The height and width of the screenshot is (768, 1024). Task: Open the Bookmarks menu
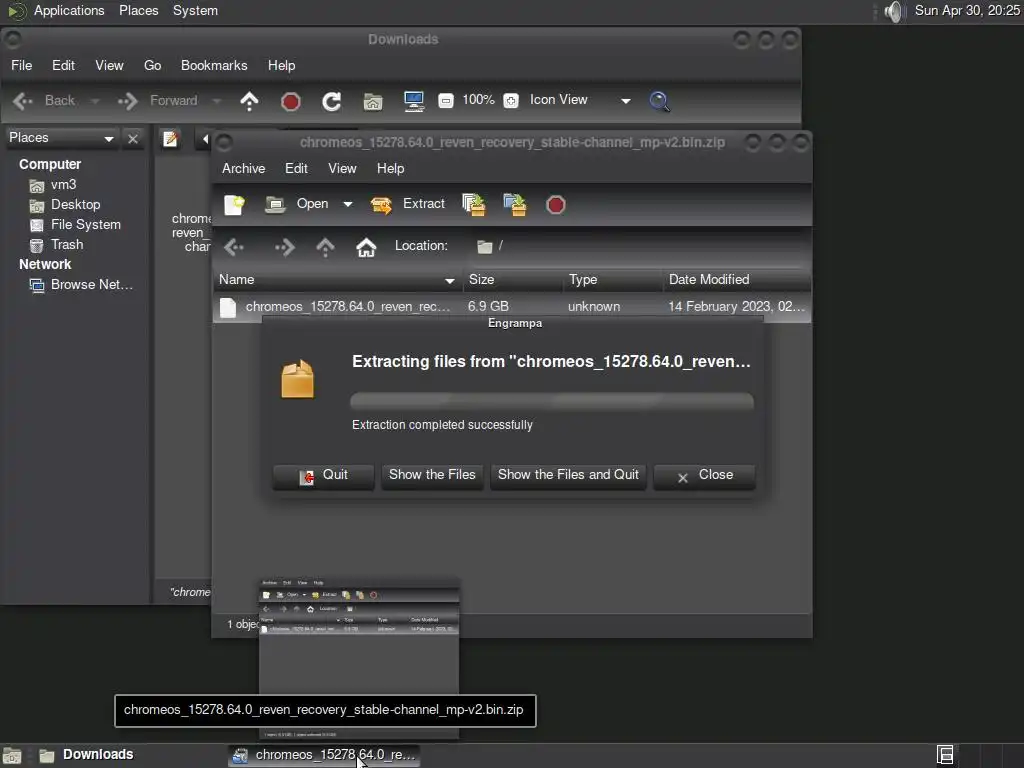pyautogui.click(x=214, y=65)
